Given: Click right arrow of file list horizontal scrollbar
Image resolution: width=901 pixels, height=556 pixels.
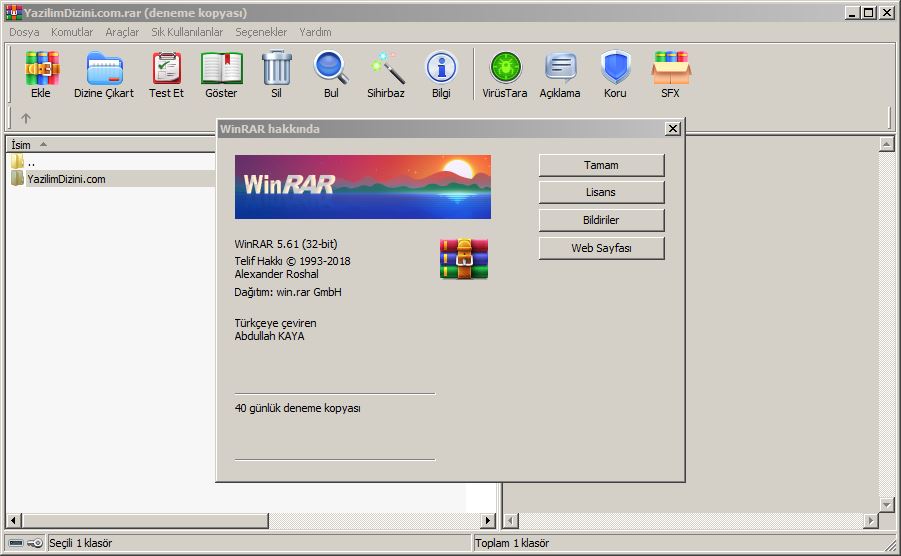Looking at the screenshot, I should 488,520.
